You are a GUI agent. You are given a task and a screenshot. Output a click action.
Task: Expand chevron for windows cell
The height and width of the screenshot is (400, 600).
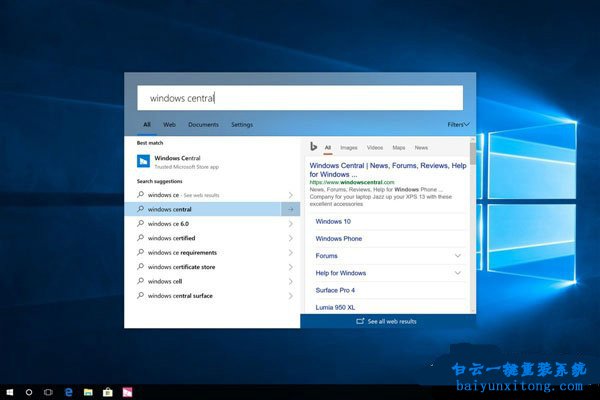tap(290, 282)
